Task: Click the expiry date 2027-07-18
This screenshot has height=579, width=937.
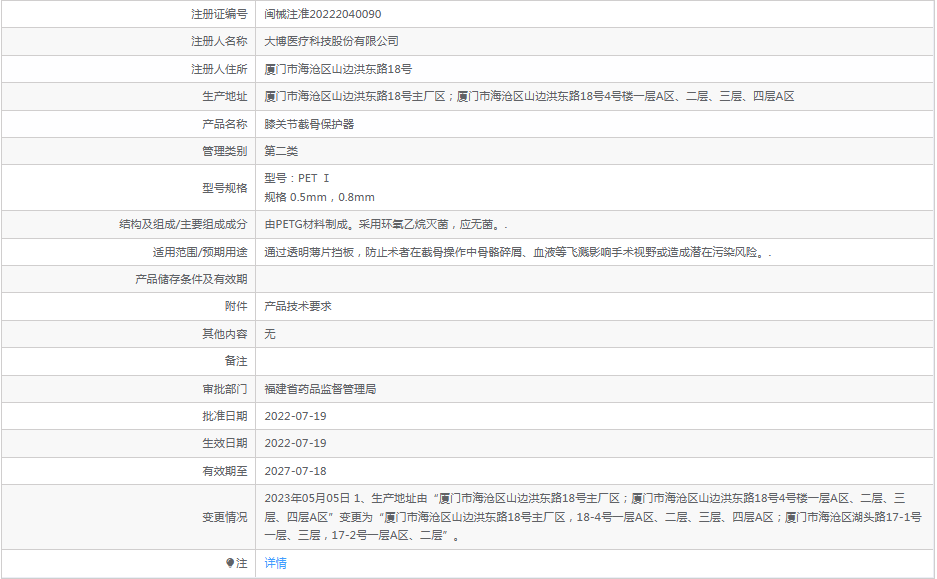Action: (x=295, y=470)
